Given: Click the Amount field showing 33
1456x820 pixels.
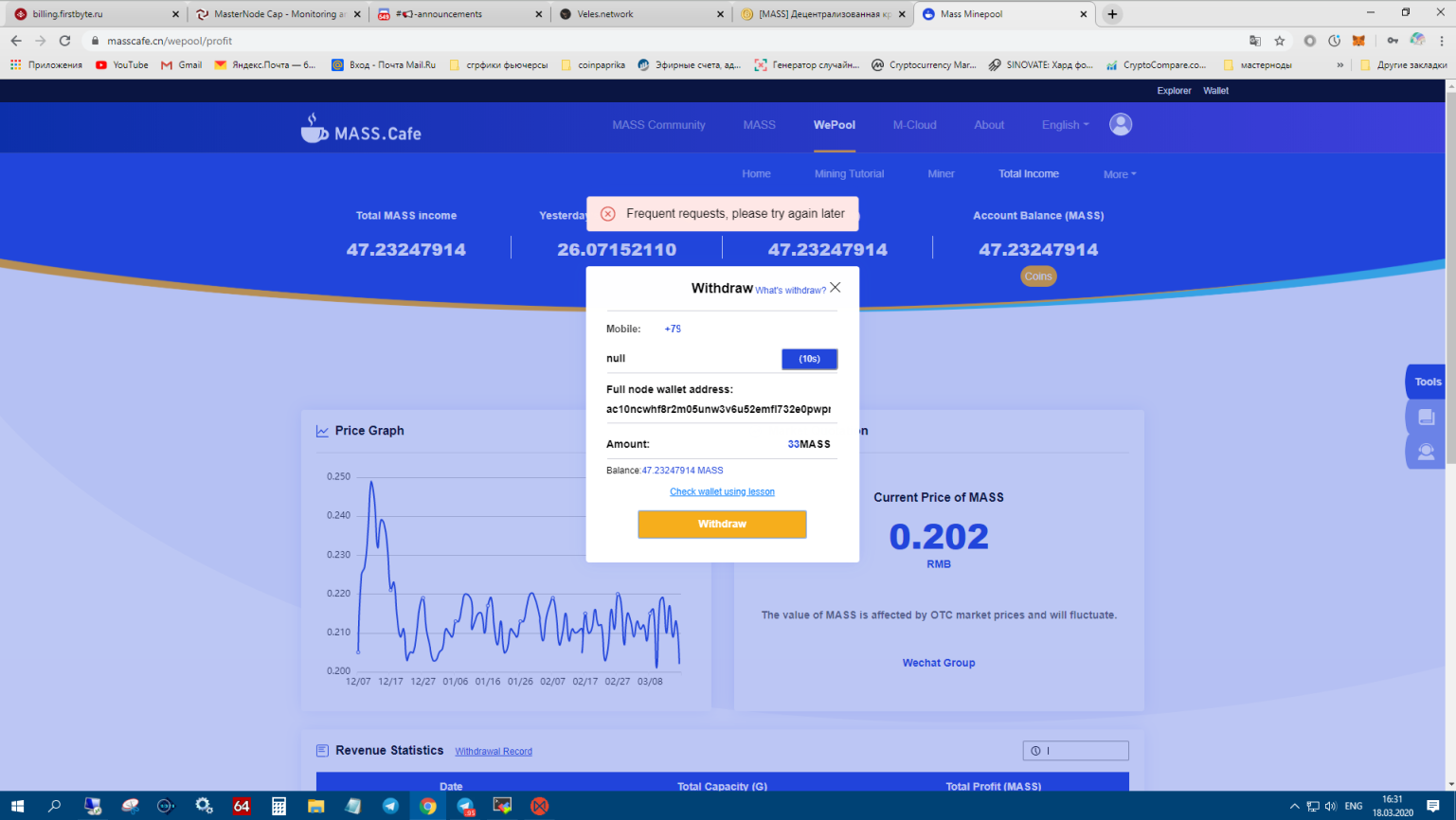Looking at the screenshot, I should click(722, 444).
